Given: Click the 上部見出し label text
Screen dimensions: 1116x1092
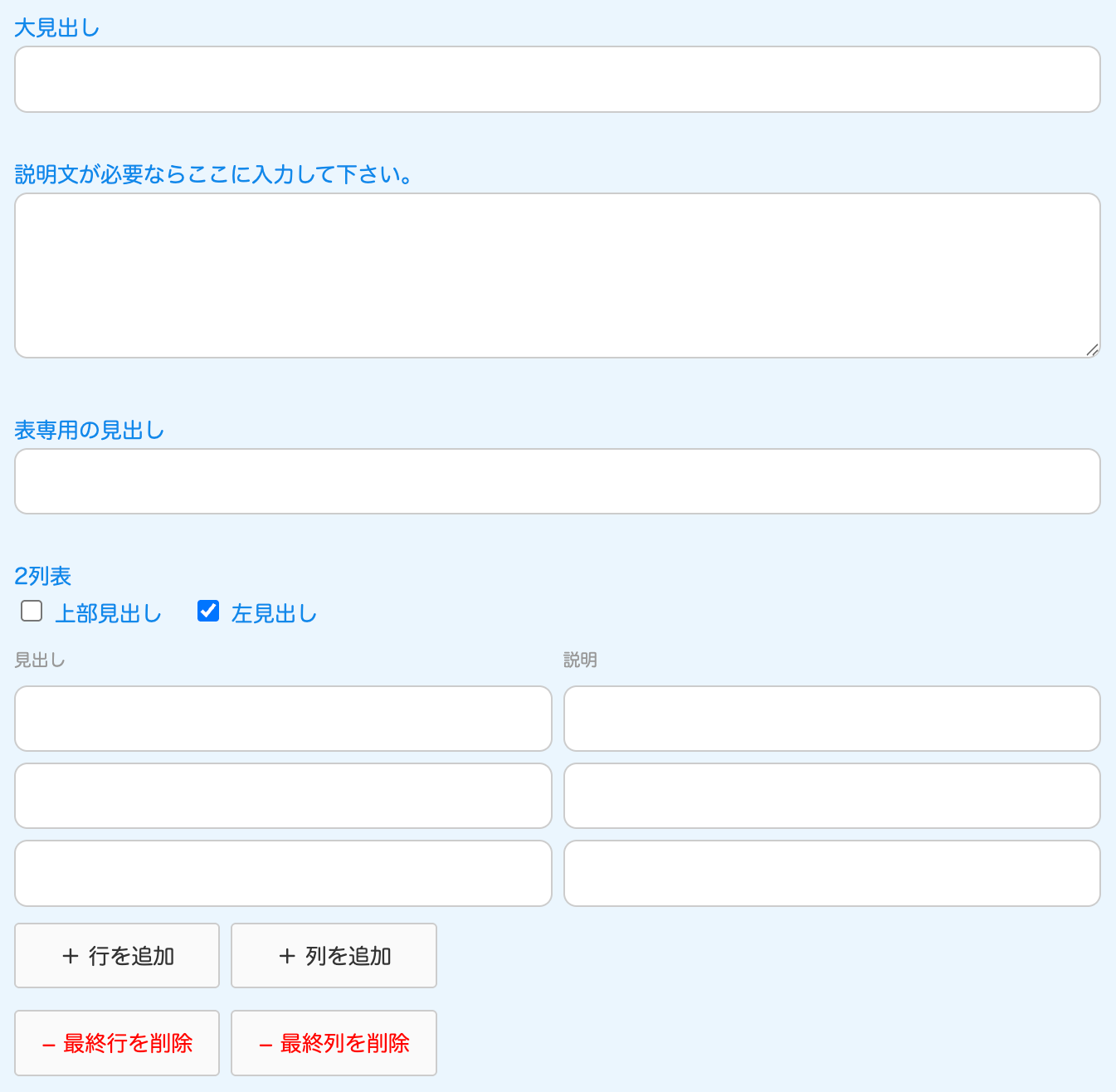Looking at the screenshot, I should [x=108, y=614].
